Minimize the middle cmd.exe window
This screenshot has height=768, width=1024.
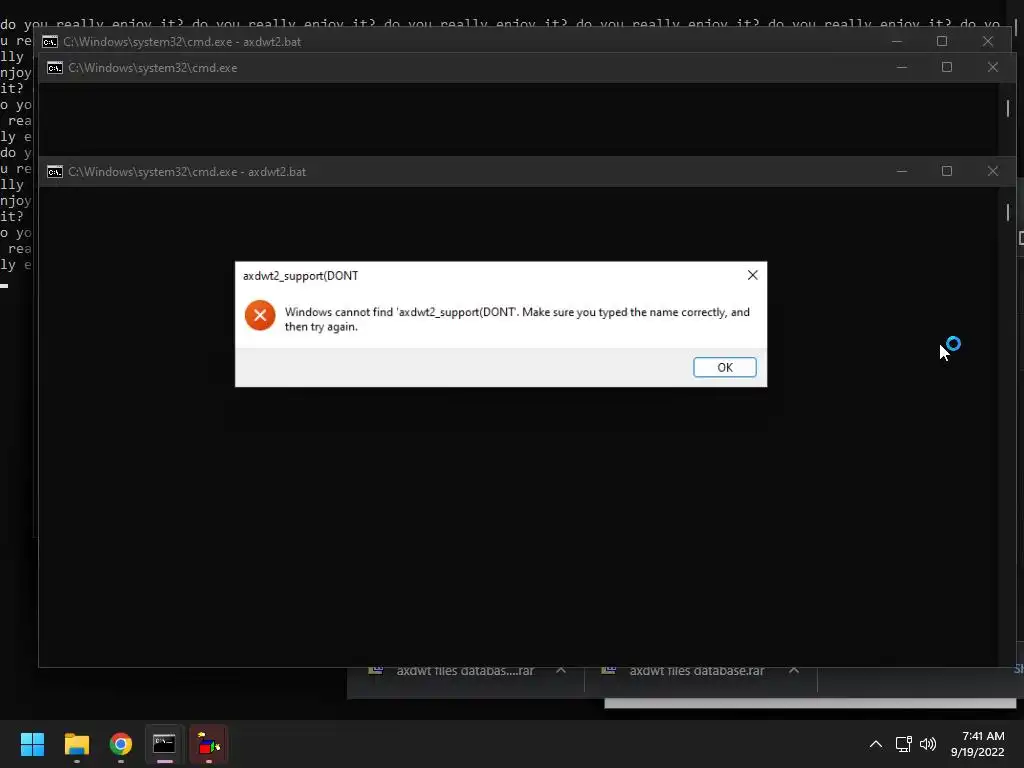click(x=902, y=67)
